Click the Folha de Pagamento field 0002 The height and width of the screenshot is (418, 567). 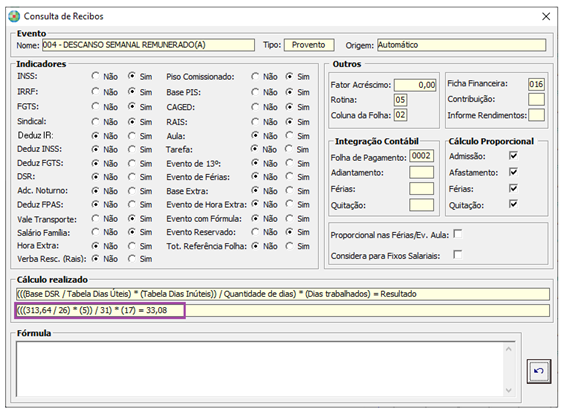(422, 156)
